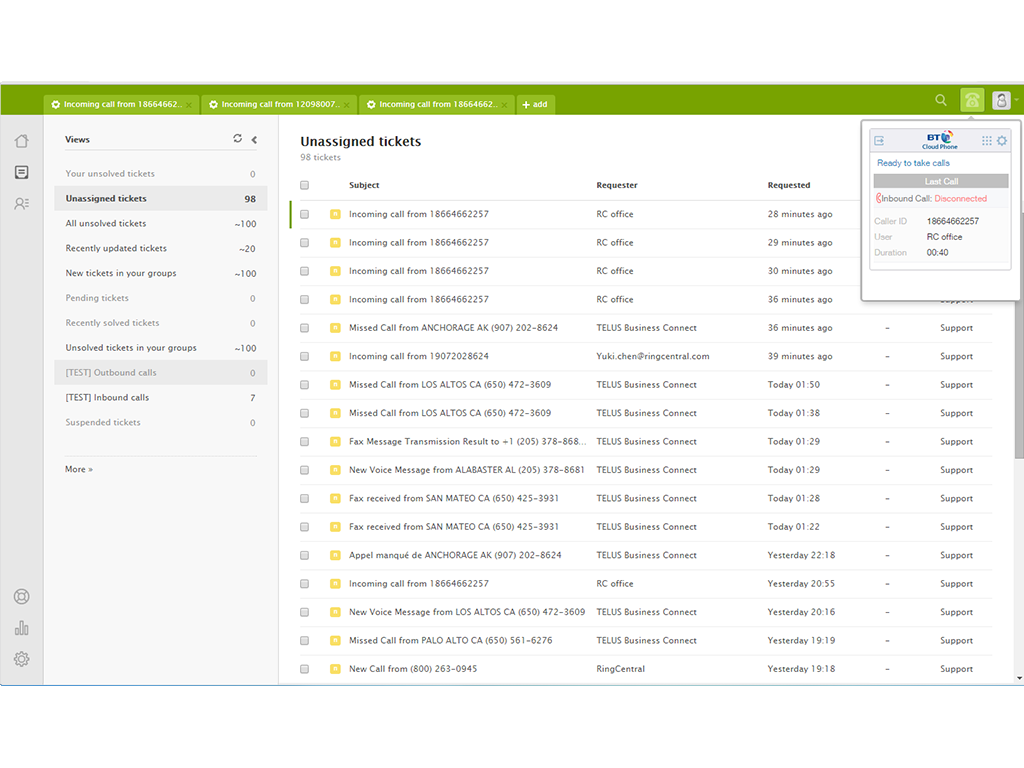Image resolution: width=1024 pixels, height=768 pixels.
Task: Open Zendesk admin settings gear in sidebar
Action: pos(21,659)
